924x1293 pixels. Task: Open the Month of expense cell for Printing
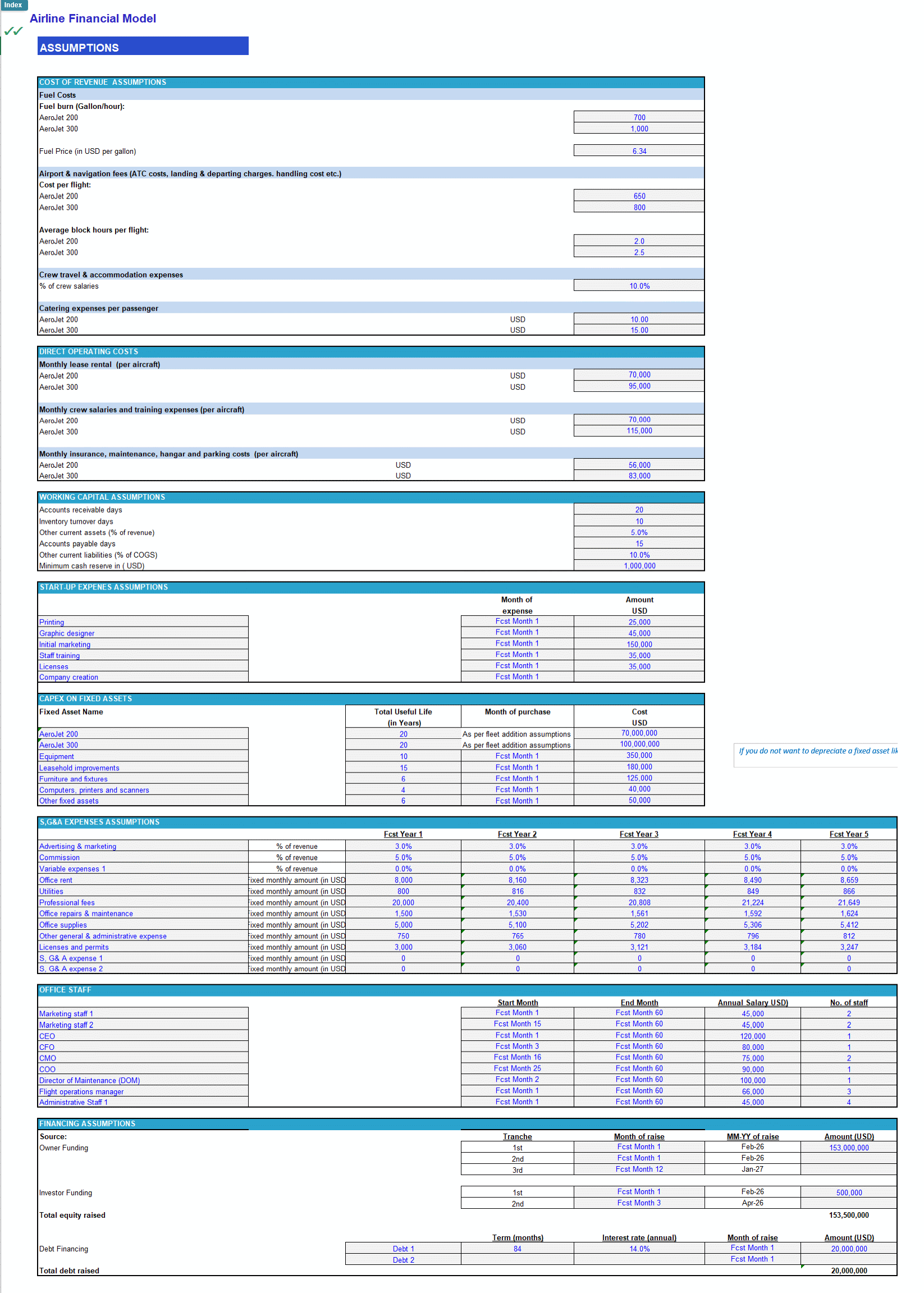(516, 621)
